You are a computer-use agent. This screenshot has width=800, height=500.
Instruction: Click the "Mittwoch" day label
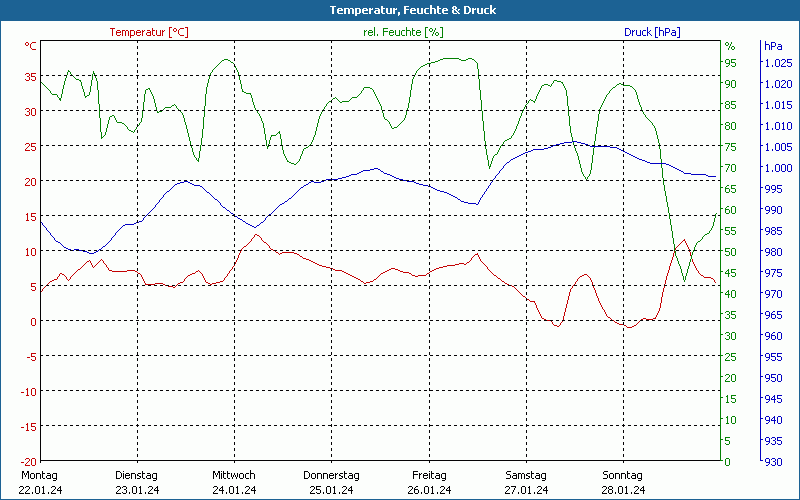234,476
